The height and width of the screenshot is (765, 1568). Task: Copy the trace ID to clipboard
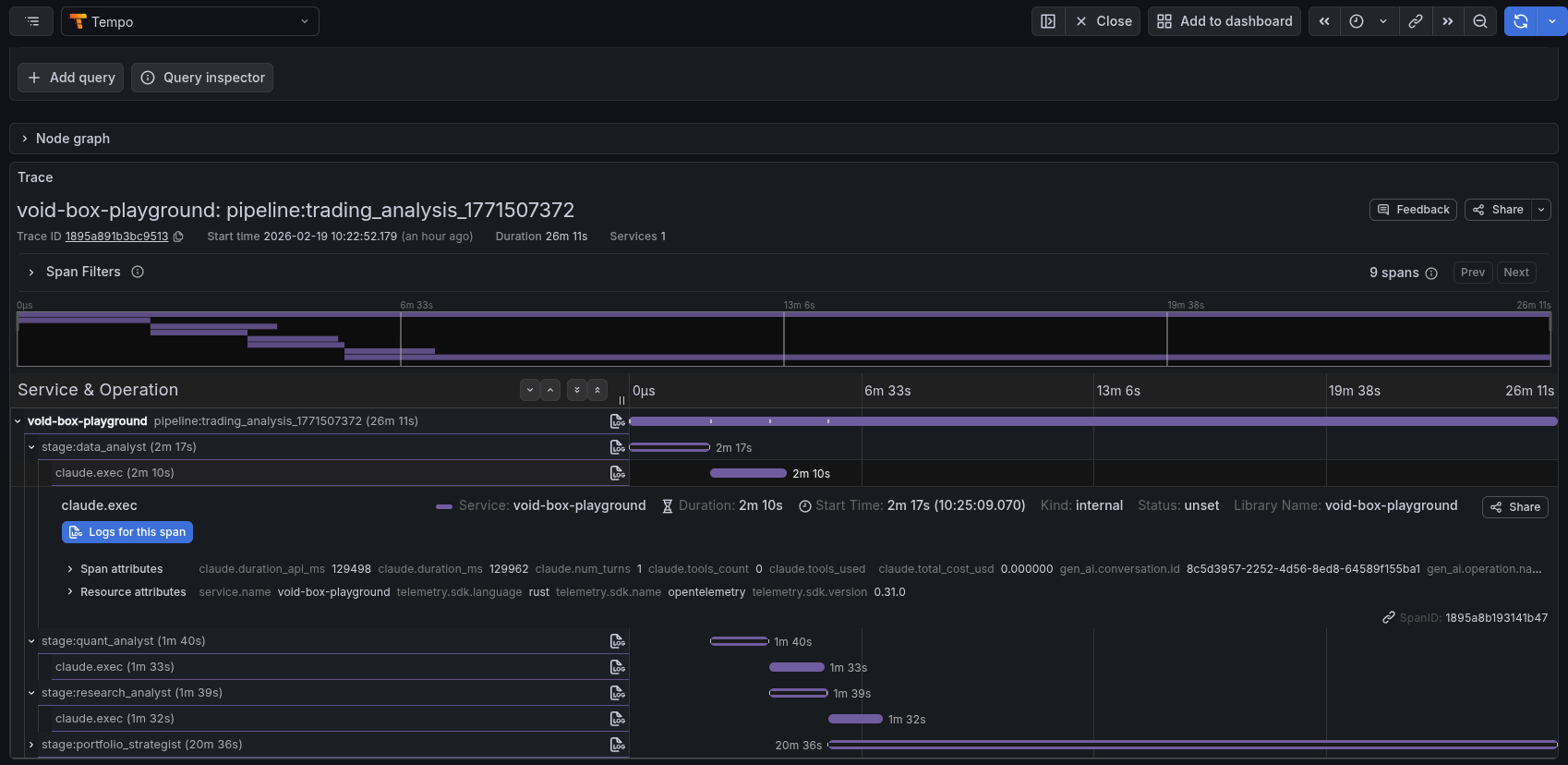178,237
